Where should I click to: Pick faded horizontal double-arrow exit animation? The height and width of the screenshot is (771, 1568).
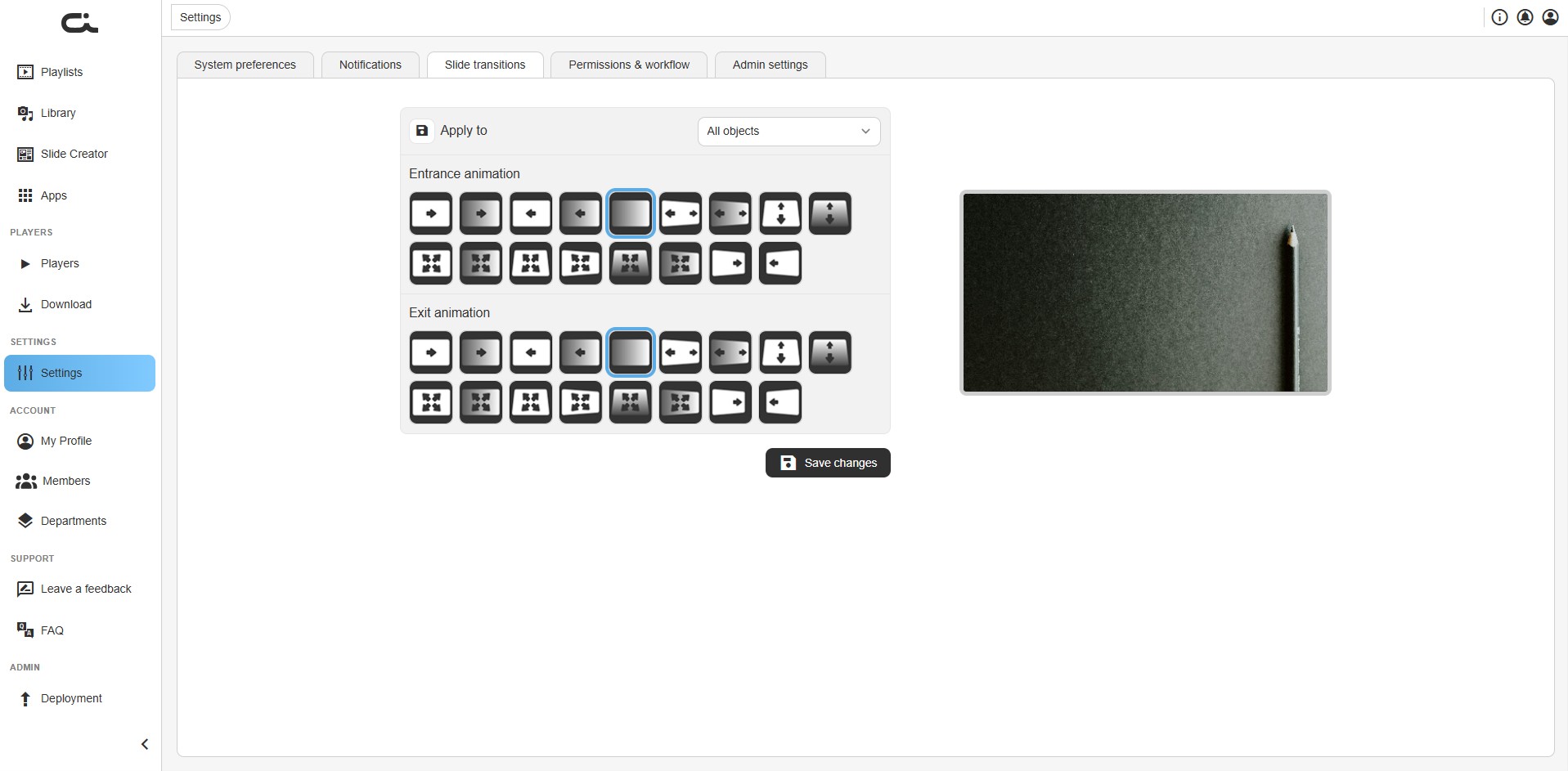[730, 352]
